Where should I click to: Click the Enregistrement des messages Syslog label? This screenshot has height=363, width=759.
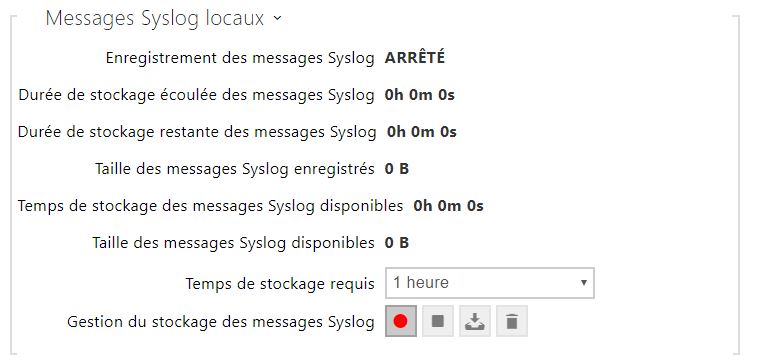tap(240, 58)
